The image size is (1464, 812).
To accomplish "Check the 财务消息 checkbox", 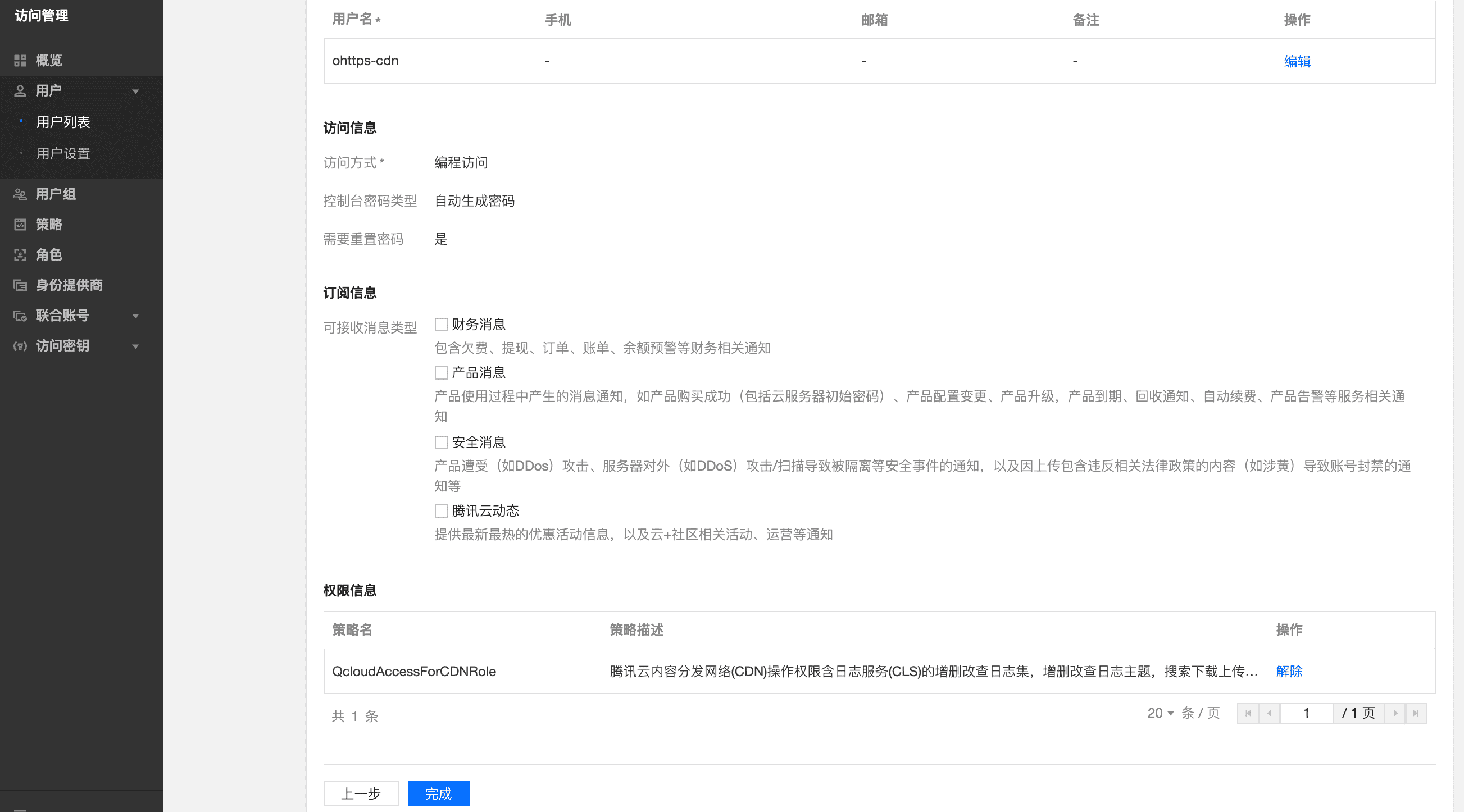I will click(441, 325).
